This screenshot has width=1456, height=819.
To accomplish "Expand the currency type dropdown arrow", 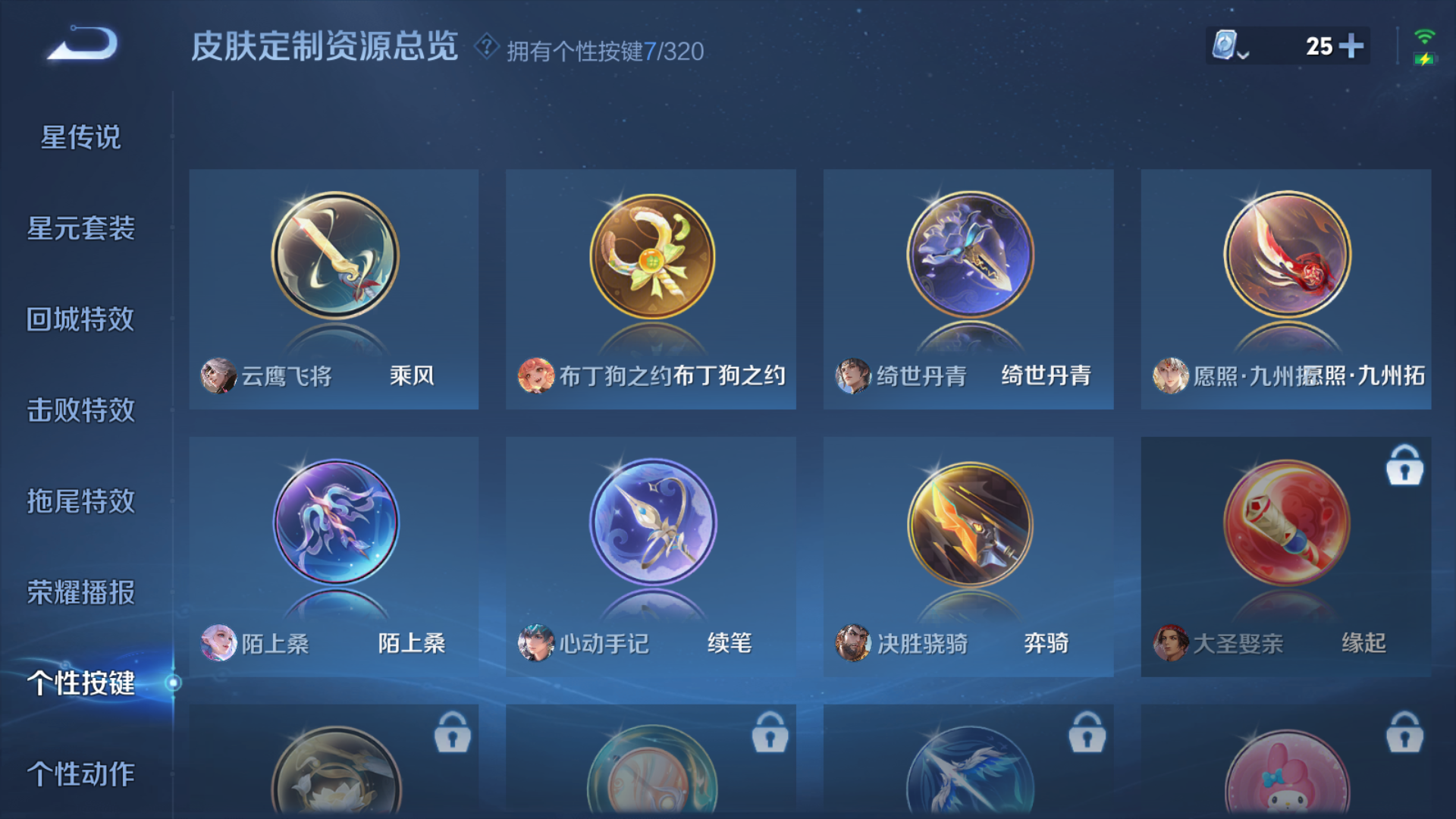I will tap(1243, 54).
